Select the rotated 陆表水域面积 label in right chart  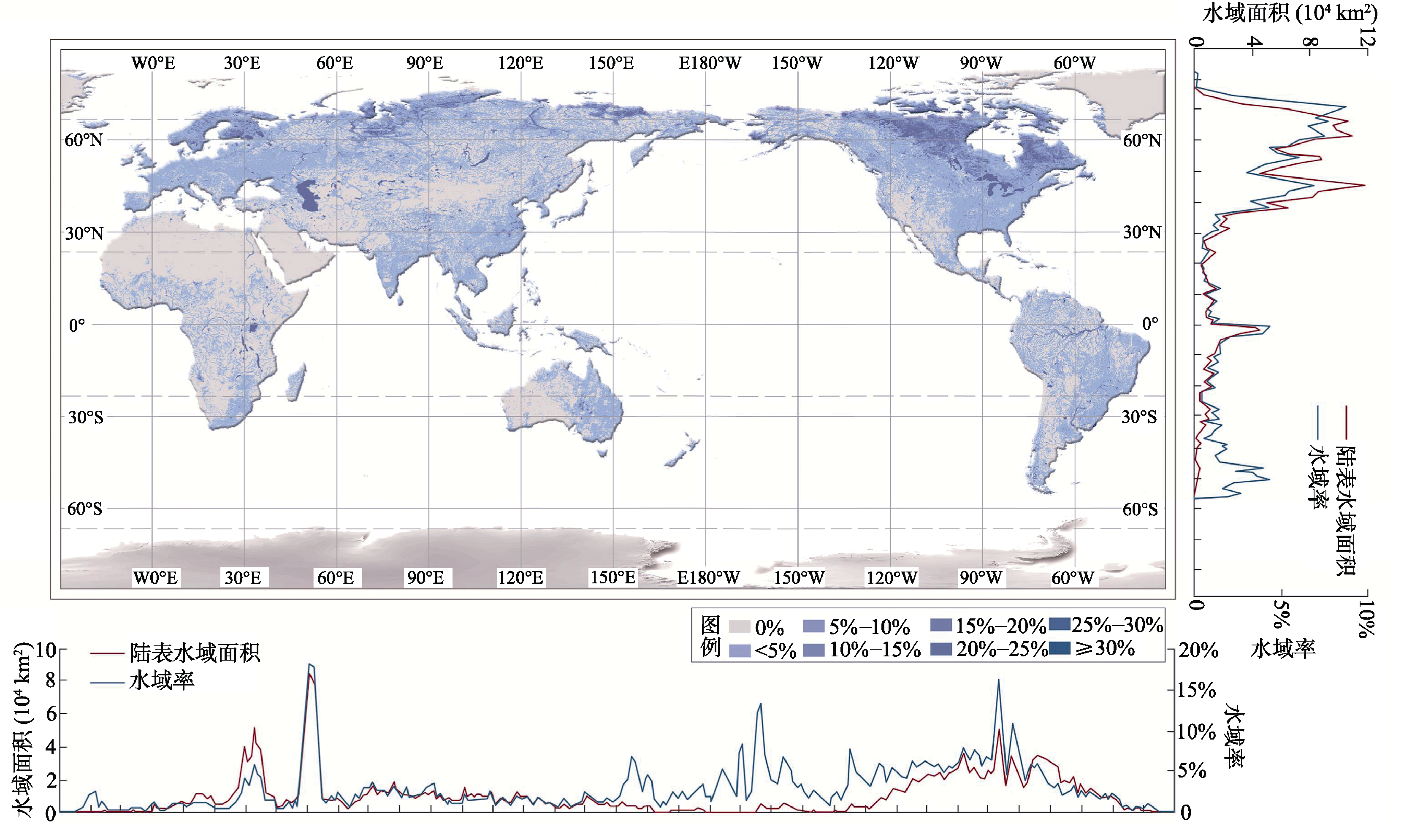[1346, 511]
